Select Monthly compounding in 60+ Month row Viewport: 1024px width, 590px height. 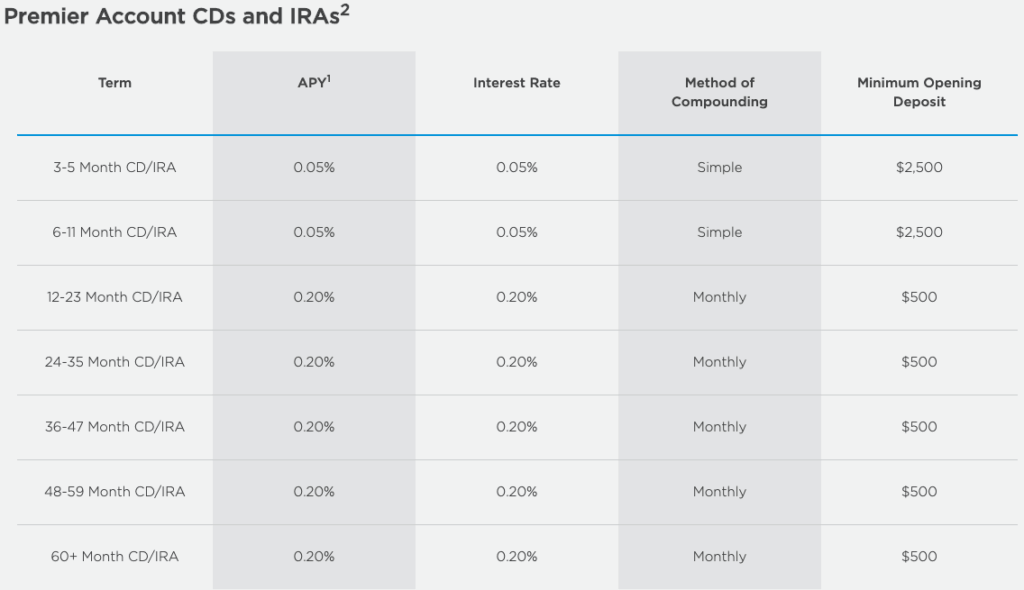(x=720, y=556)
